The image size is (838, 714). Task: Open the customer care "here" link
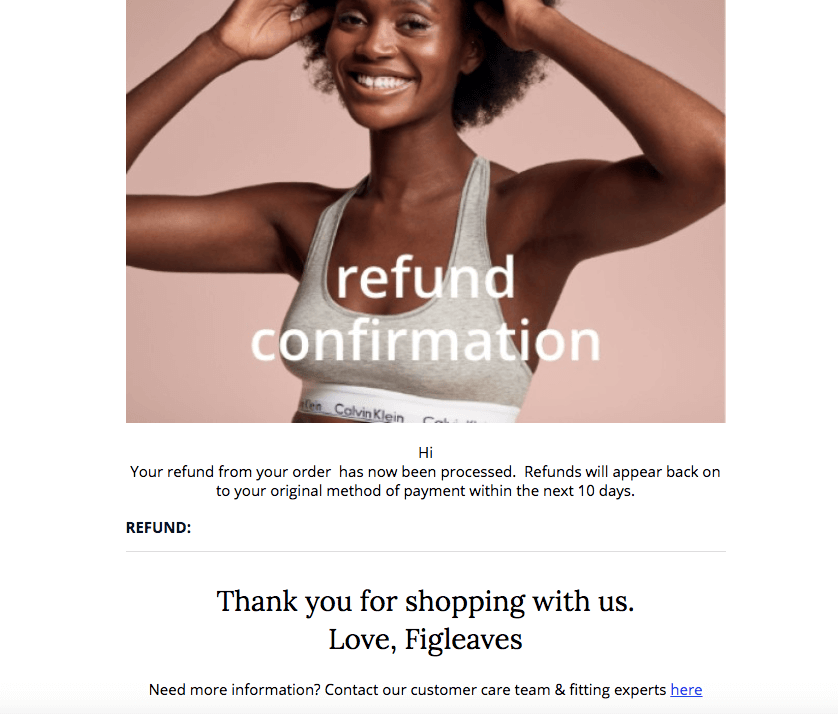pyautogui.click(x=686, y=689)
